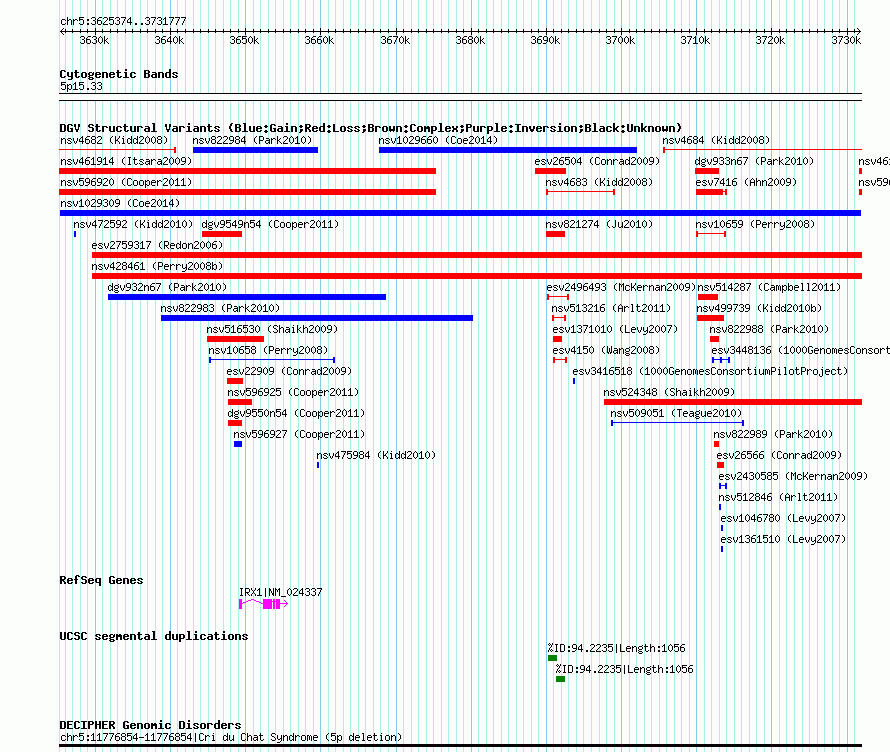The width and height of the screenshot is (890, 752).
Task: Select the DECIPHER Genomic Disorders track title
Action: [x=150, y=725]
